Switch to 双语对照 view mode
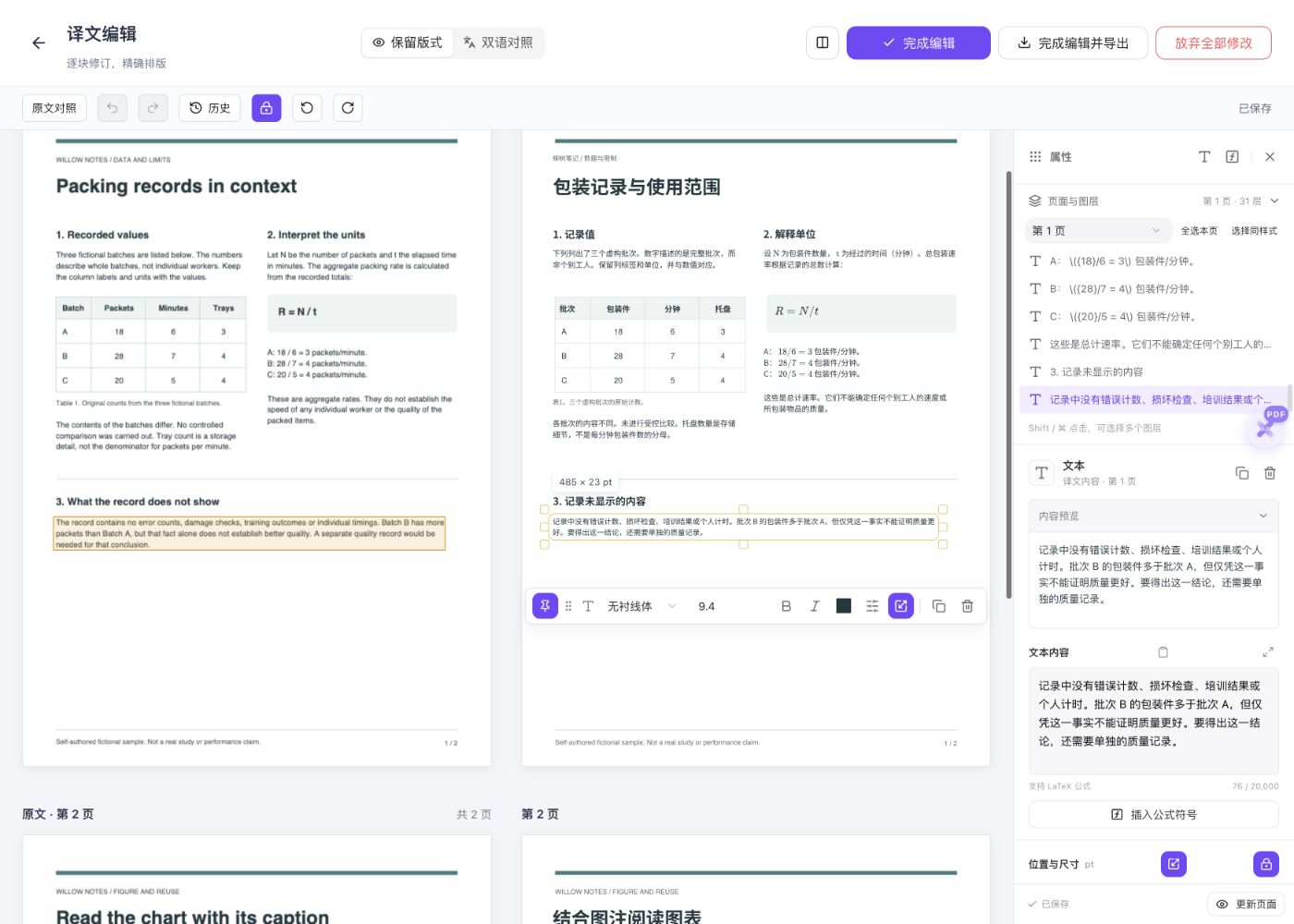This screenshot has height=924, width=1294. coord(498,43)
